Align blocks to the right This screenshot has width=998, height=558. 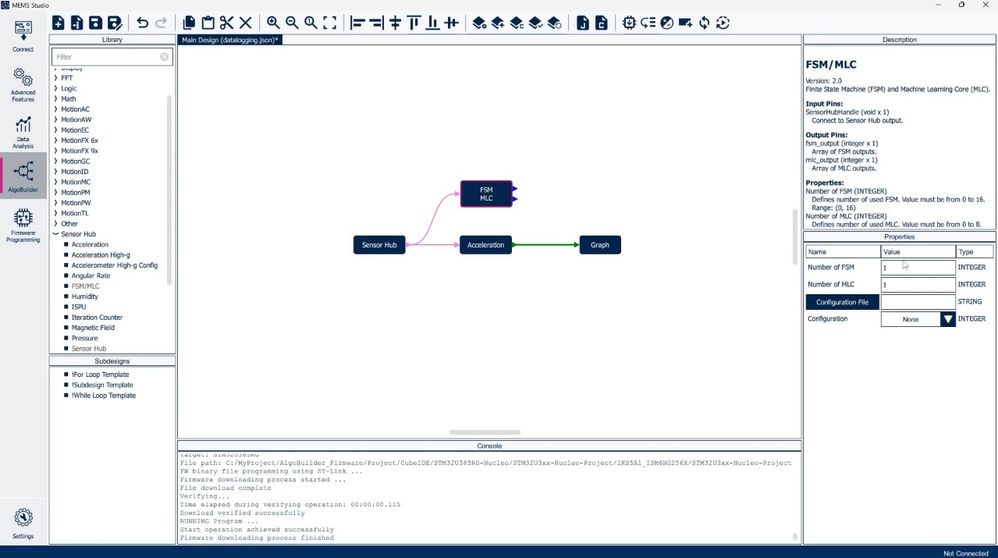point(377,23)
